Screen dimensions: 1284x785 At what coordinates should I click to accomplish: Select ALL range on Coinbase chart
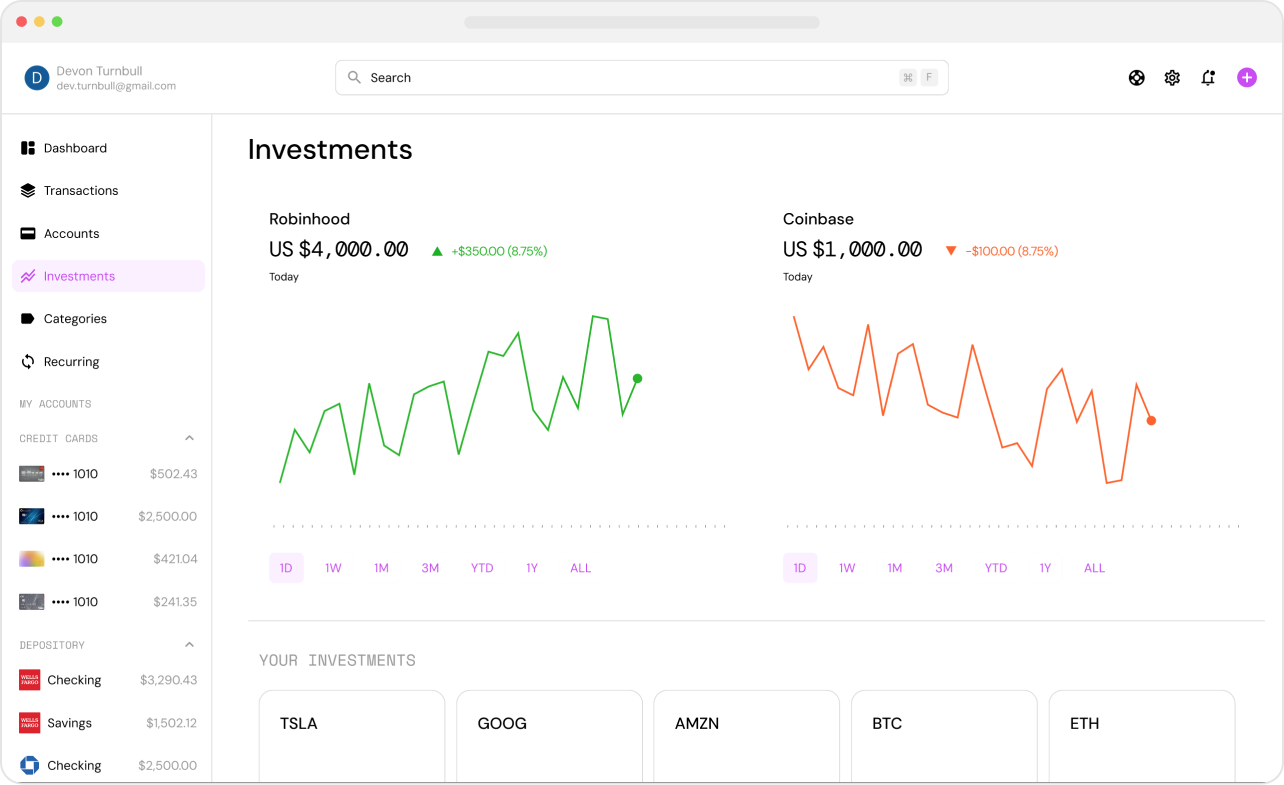pyautogui.click(x=1095, y=568)
